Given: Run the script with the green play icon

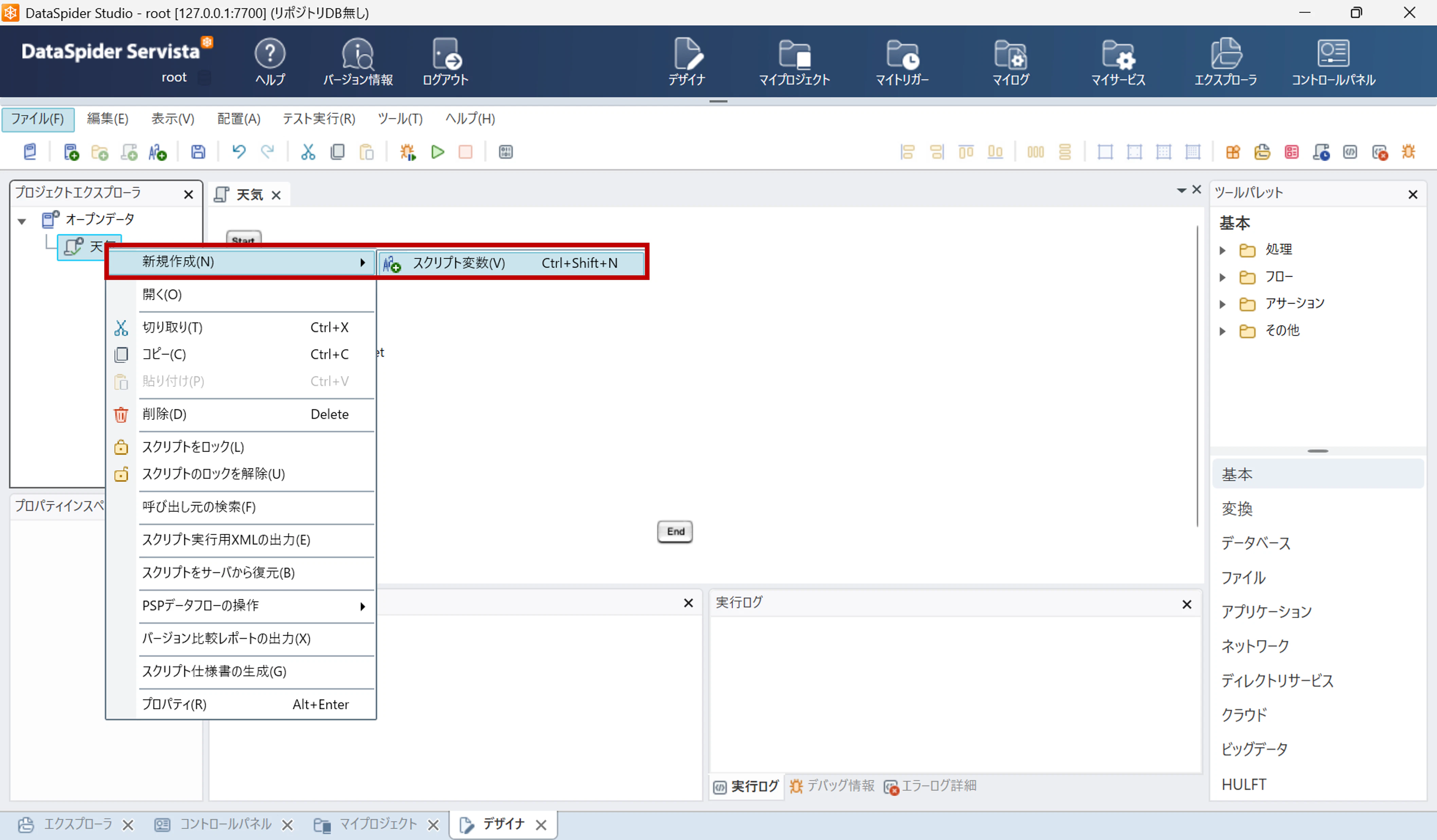Looking at the screenshot, I should [x=437, y=152].
